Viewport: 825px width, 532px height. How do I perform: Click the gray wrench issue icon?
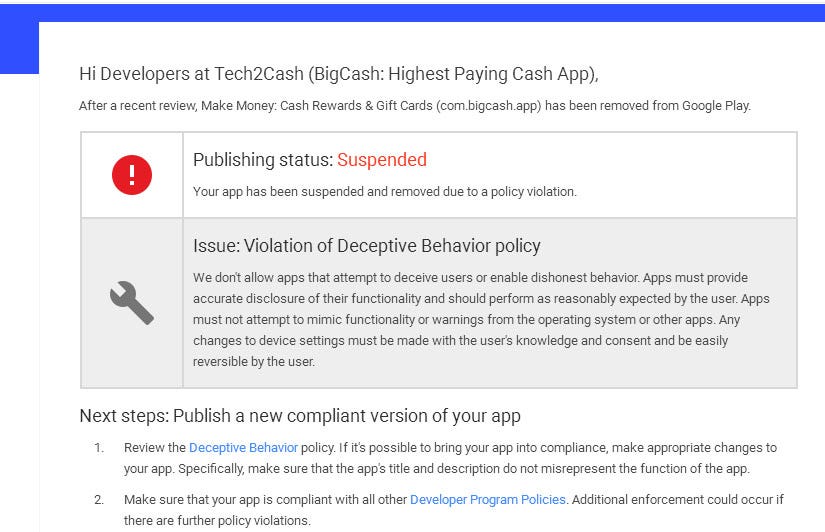click(132, 303)
